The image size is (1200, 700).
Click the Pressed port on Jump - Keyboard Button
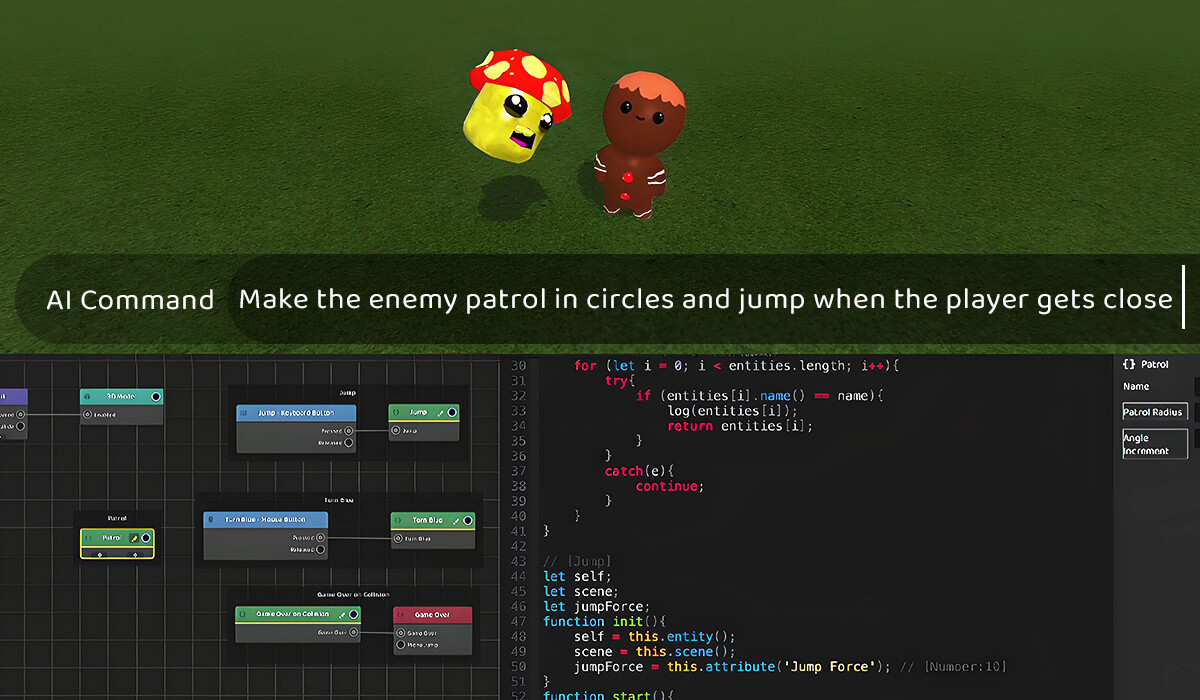pos(348,430)
